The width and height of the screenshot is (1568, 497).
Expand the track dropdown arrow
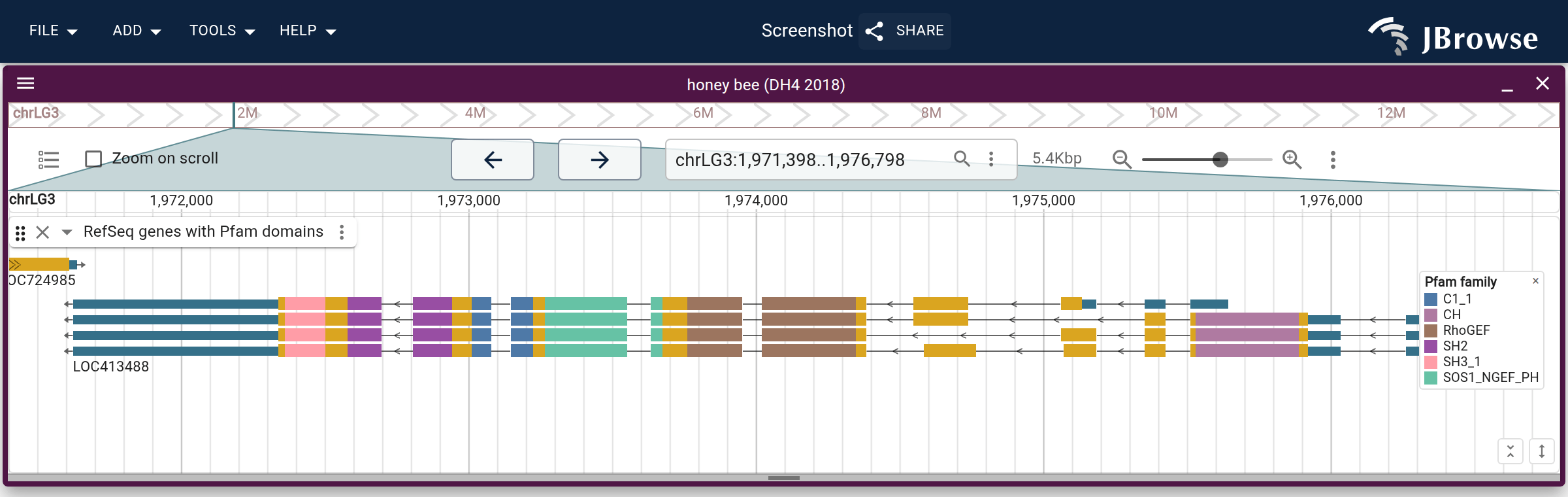pos(66,232)
